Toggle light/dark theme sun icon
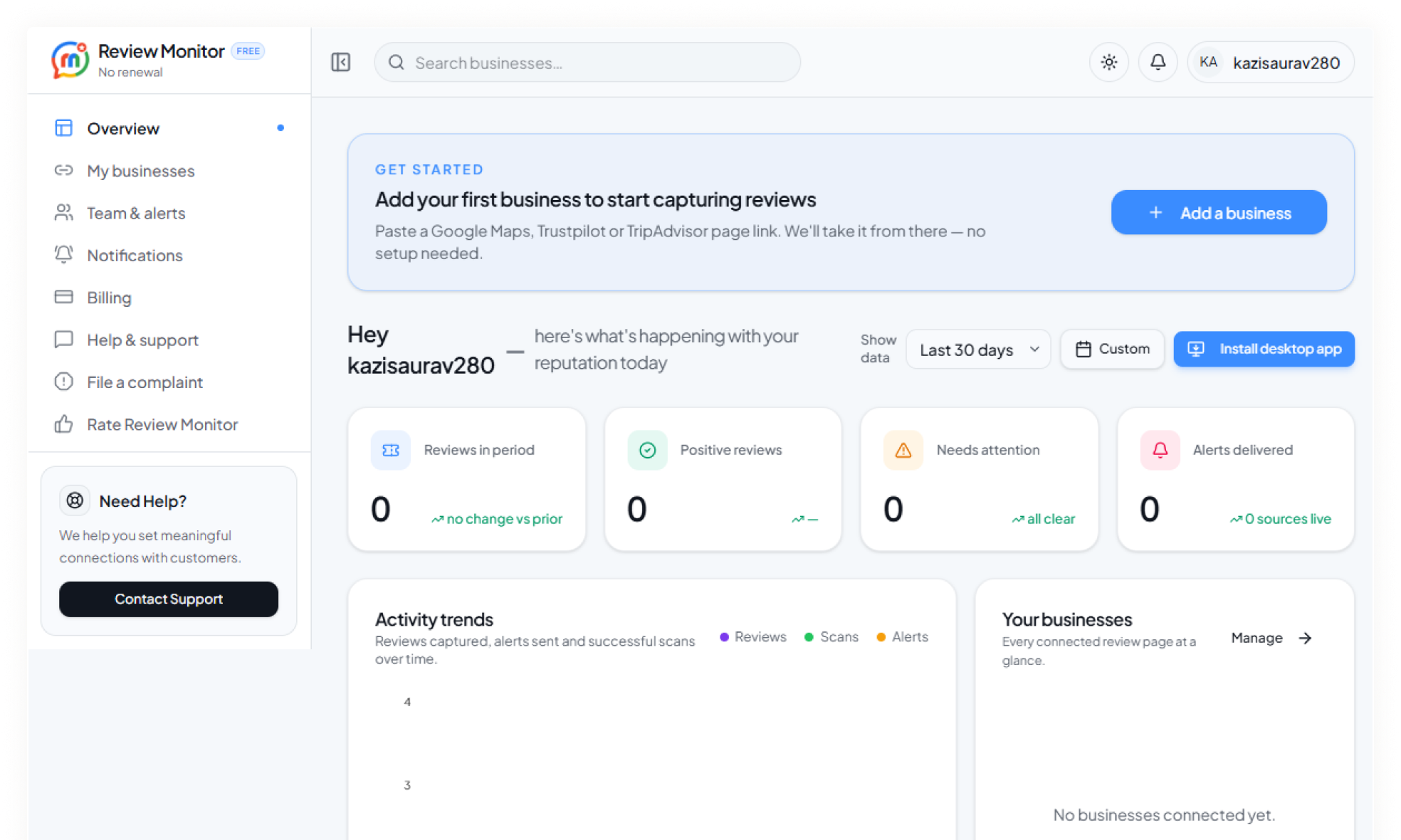The width and height of the screenshot is (1401, 840). click(1109, 63)
